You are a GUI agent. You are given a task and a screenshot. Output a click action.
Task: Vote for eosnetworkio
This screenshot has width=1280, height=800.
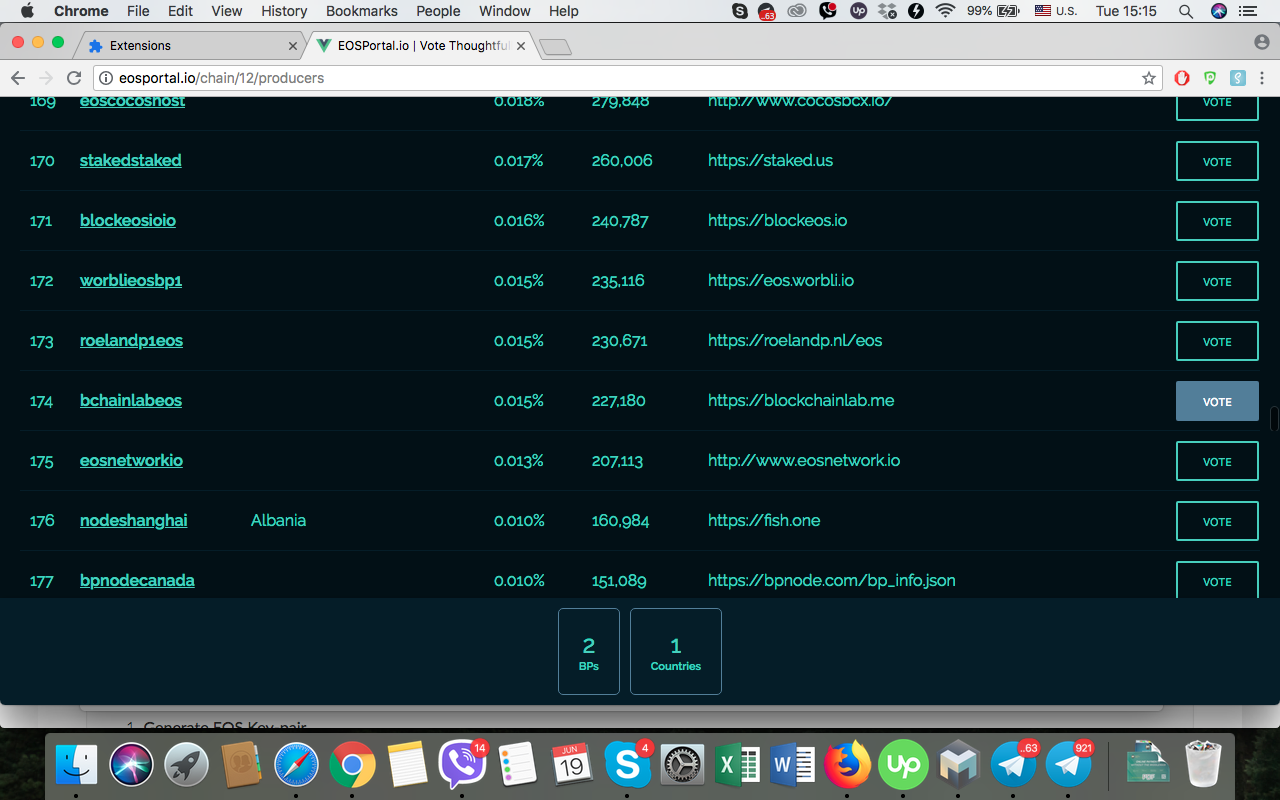1217,461
